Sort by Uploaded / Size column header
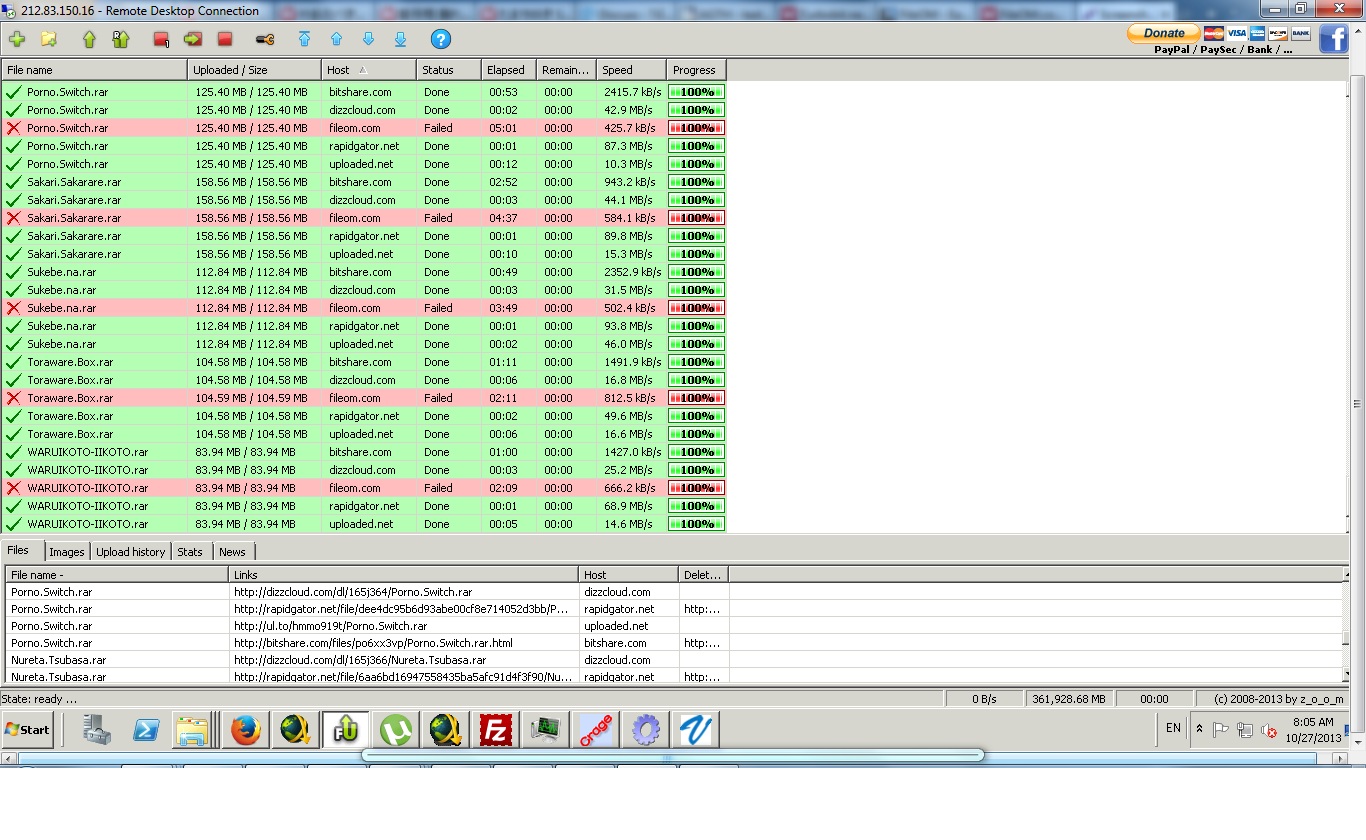The image size is (1366, 840). (x=255, y=70)
